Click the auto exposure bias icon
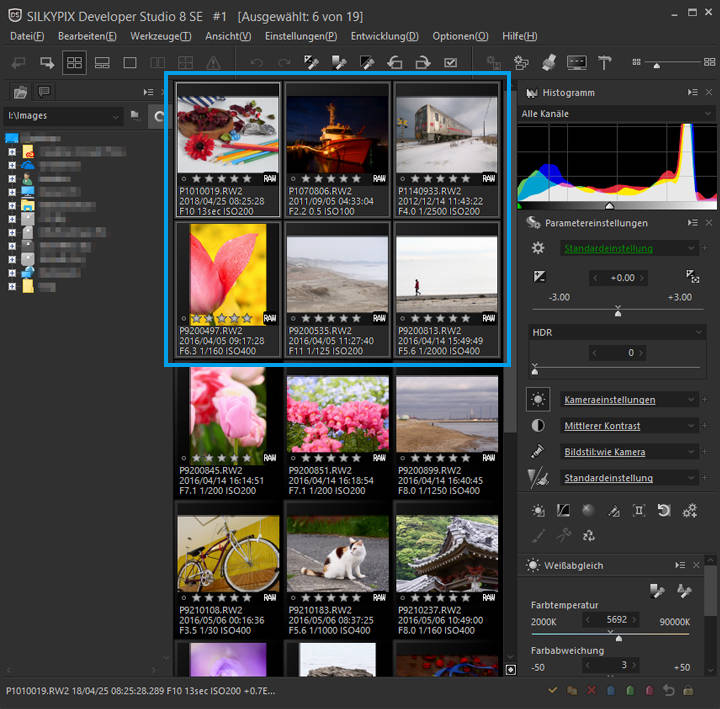Viewport: 720px width, 709px height. coord(692,276)
